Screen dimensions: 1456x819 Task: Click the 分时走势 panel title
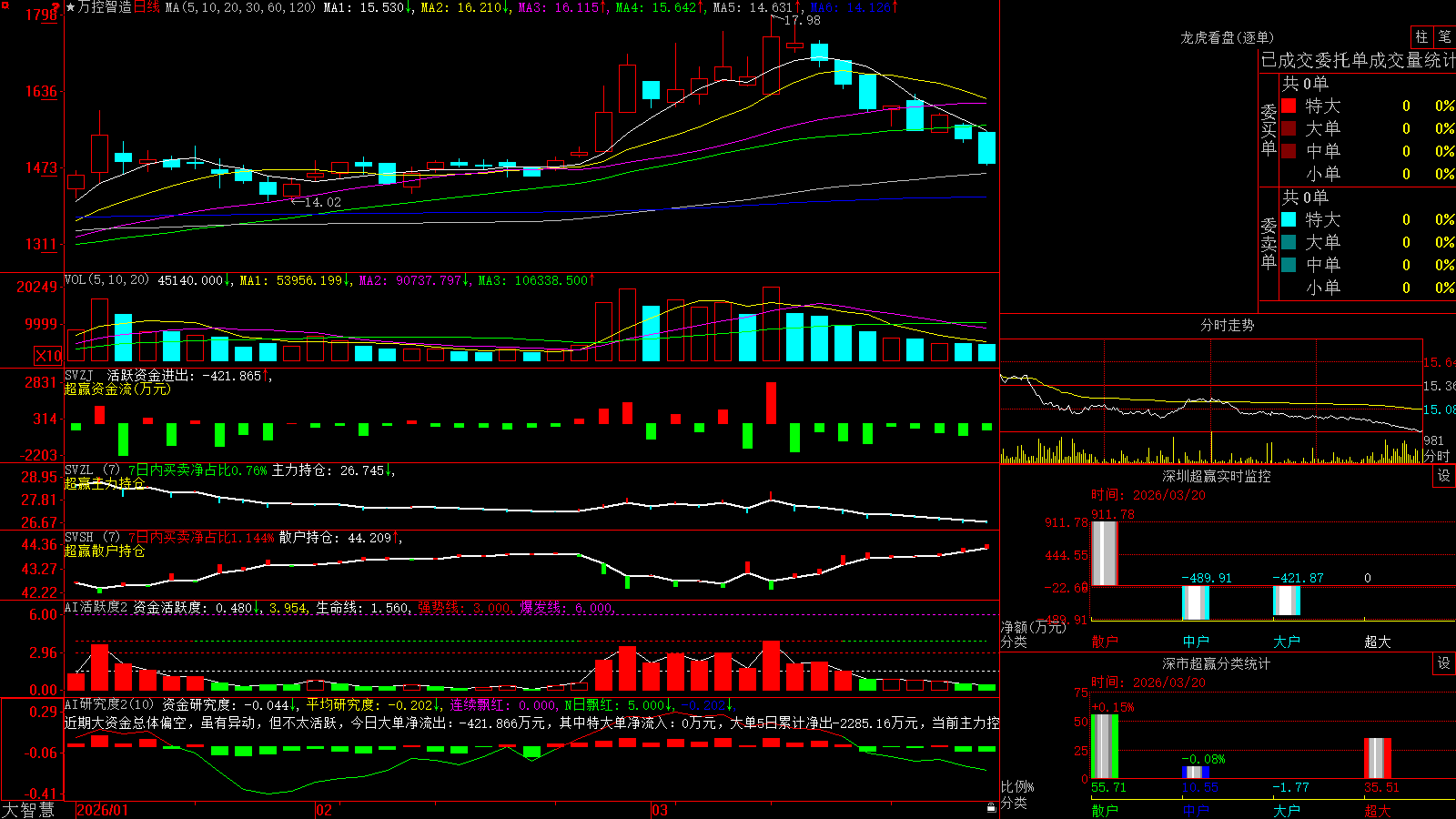[1227, 325]
